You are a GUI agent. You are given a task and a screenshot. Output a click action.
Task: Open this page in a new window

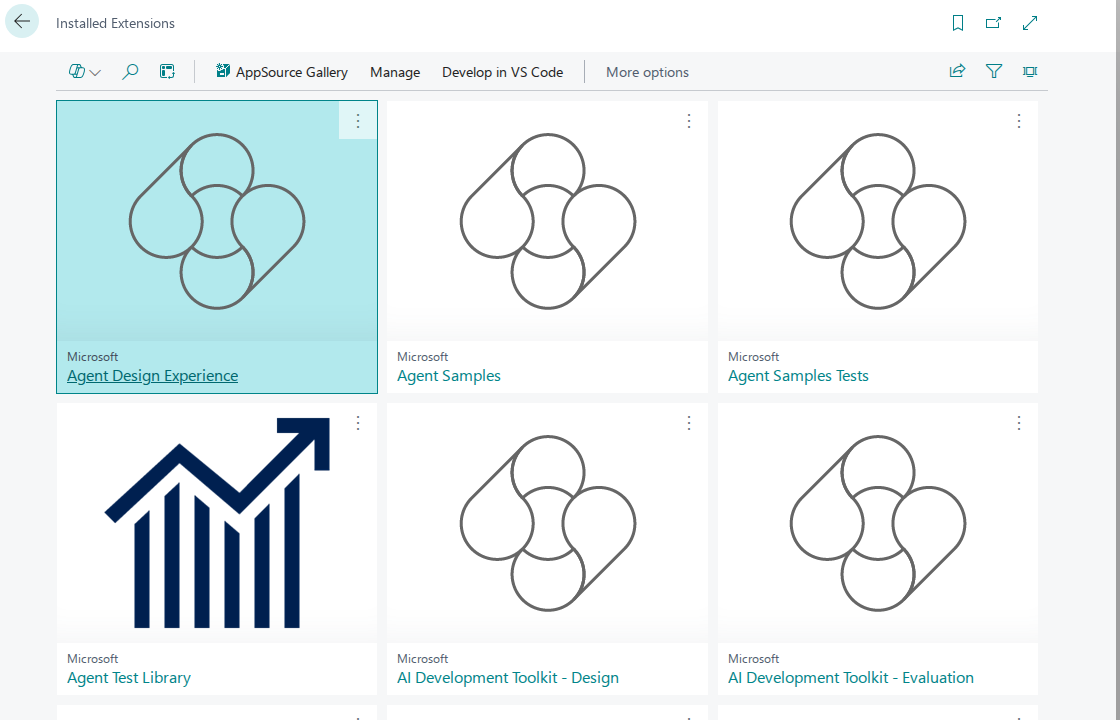coord(994,23)
